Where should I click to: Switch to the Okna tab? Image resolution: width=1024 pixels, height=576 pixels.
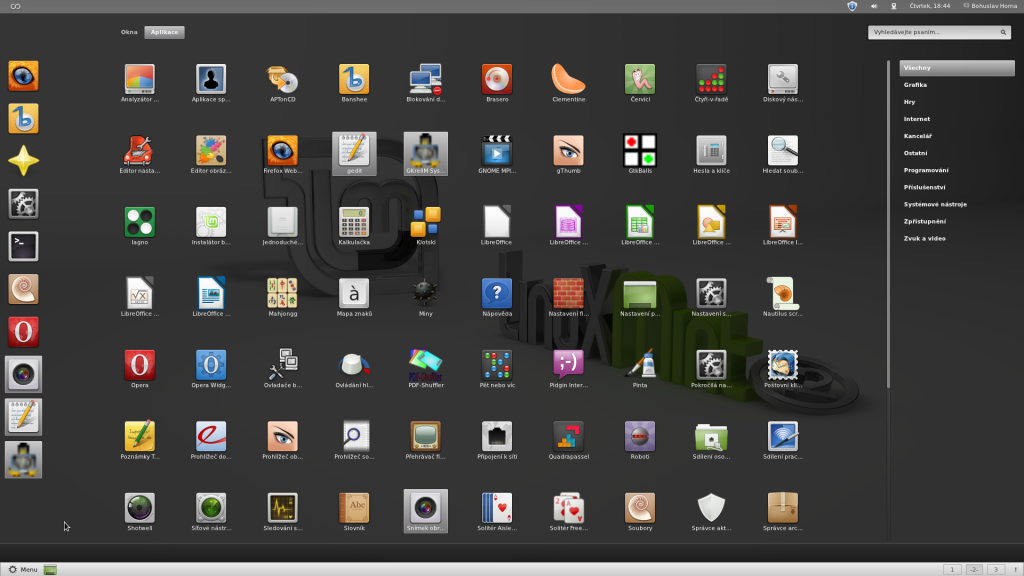pos(129,32)
